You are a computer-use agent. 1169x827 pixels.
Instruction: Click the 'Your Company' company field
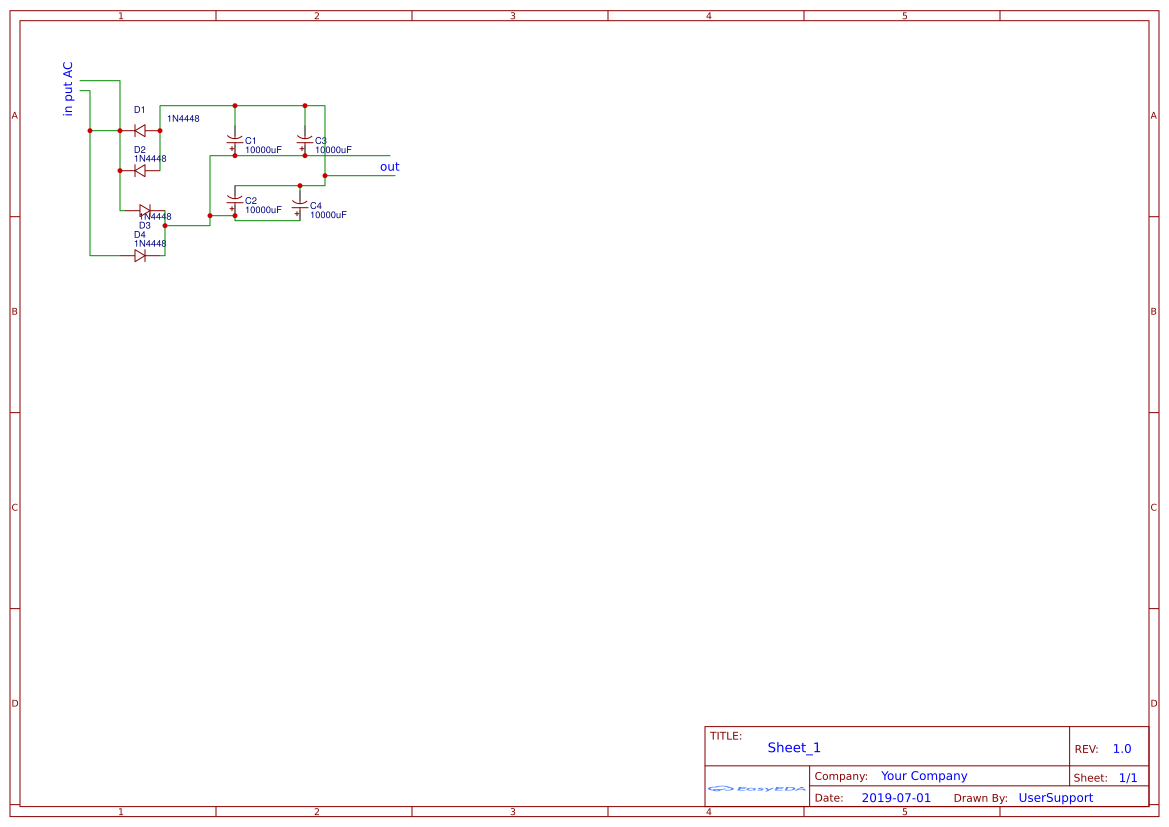tap(924, 776)
